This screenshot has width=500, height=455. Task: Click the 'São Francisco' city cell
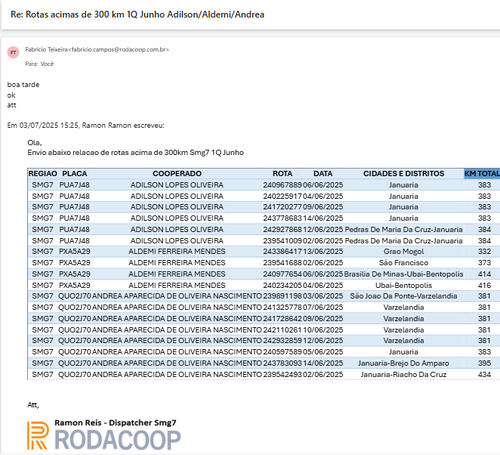(404, 263)
